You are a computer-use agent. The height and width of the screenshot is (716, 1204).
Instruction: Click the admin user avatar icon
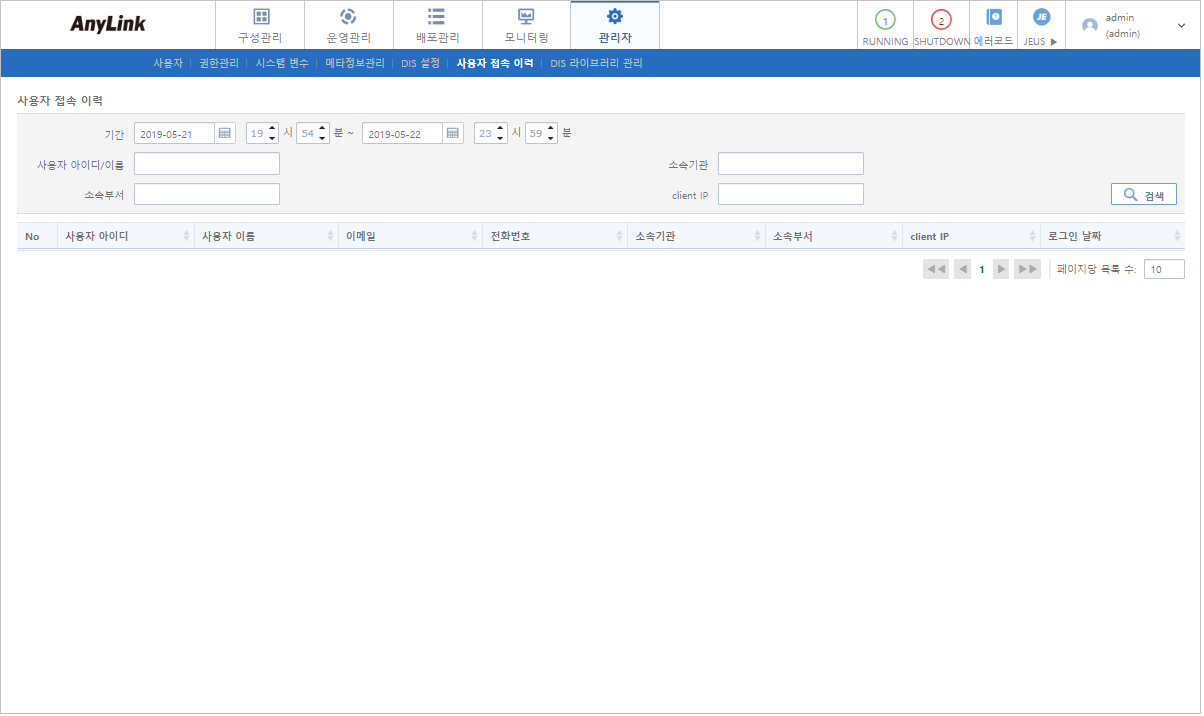tap(1090, 26)
